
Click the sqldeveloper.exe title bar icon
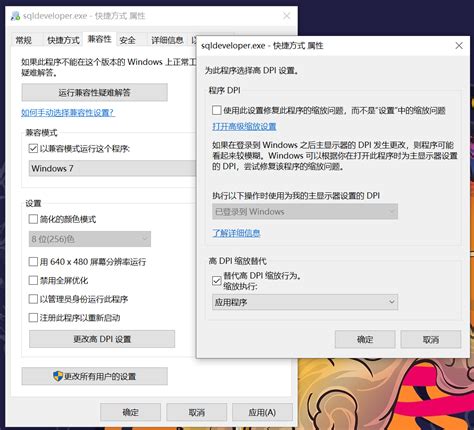[x=15, y=16]
